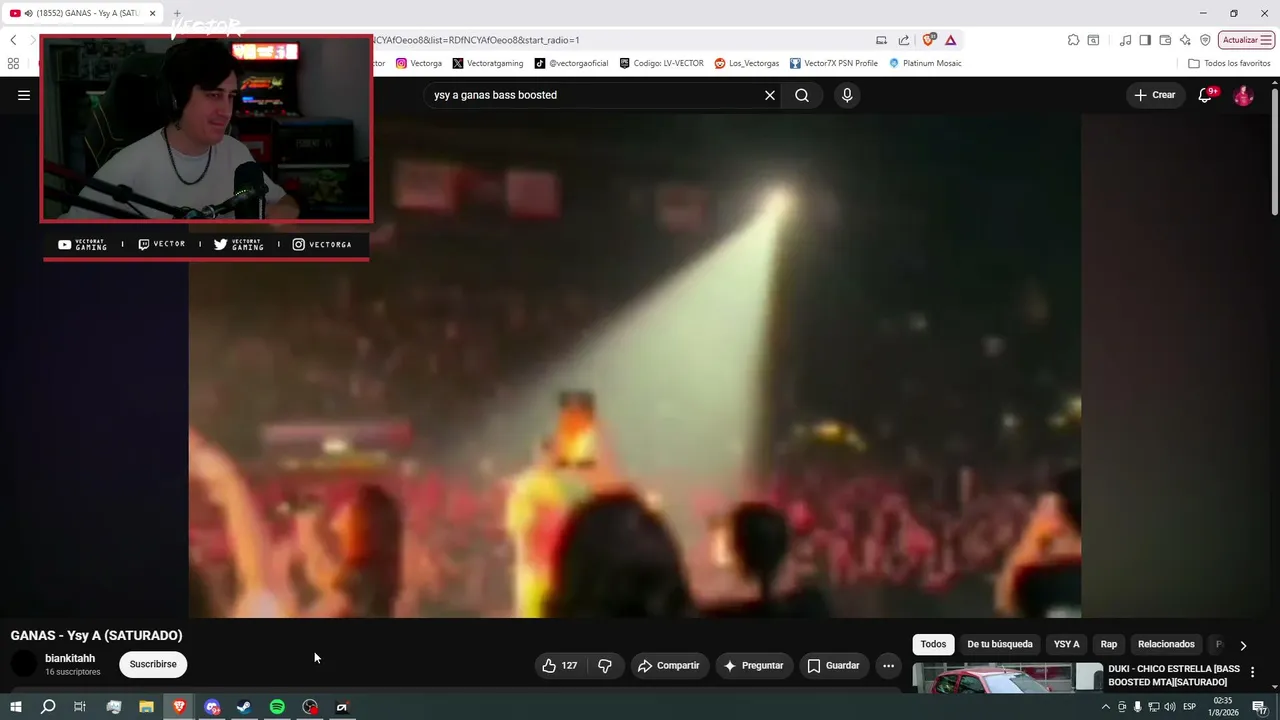Image resolution: width=1280 pixels, height=720 pixels.
Task: Like the video with 127 likes
Action: click(x=560, y=665)
